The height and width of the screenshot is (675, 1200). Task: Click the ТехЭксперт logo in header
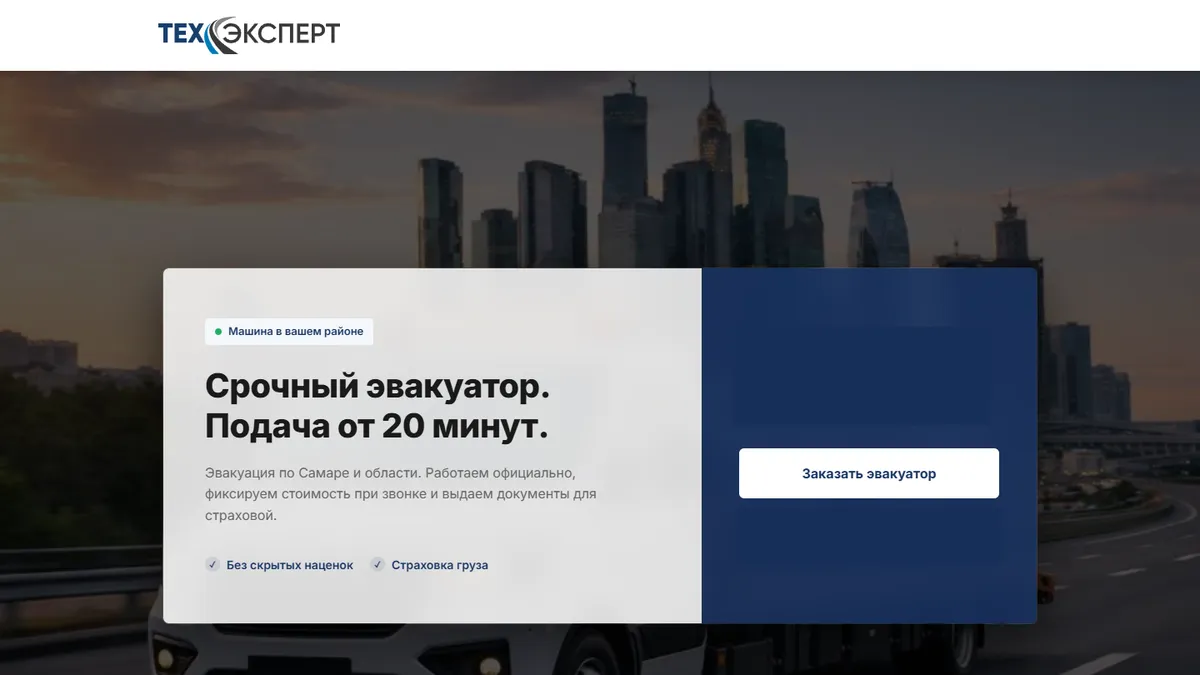[x=249, y=35]
